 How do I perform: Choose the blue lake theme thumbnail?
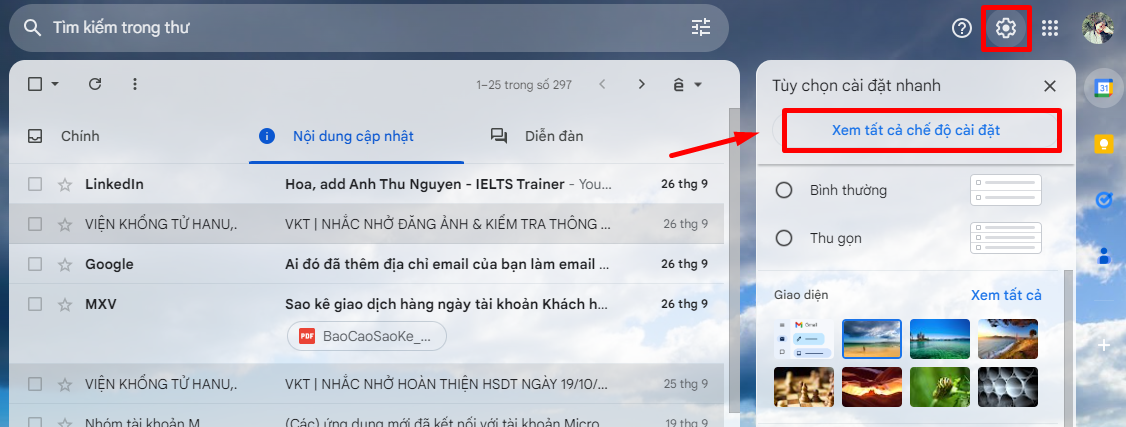pos(939,339)
